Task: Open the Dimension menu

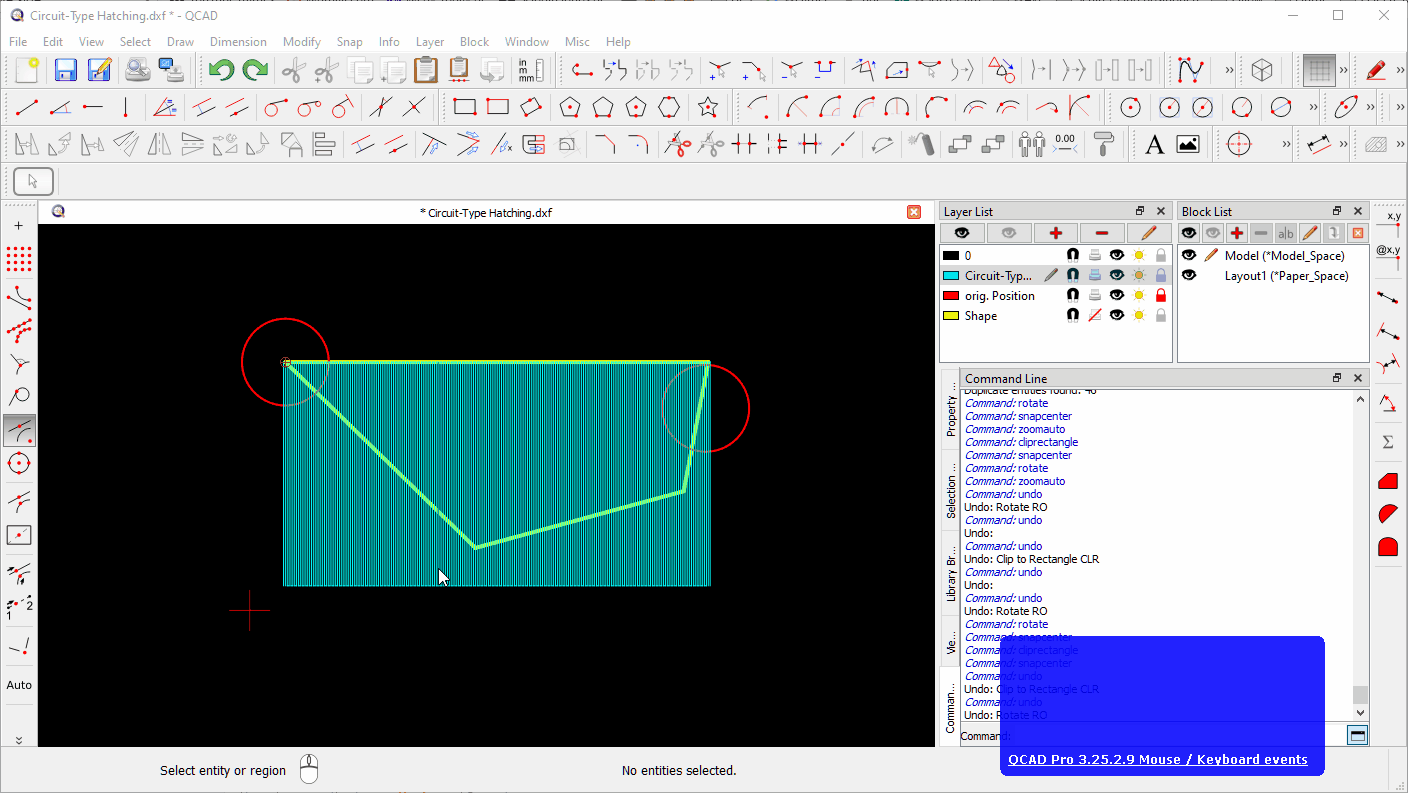Action: pyautogui.click(x=238, y=42)
